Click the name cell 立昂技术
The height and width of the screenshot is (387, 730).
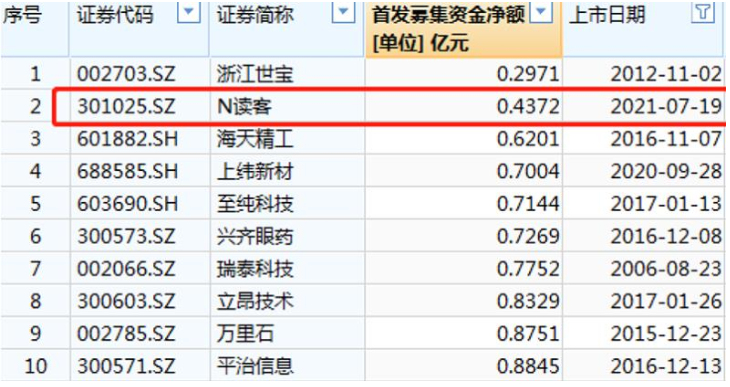255,301
